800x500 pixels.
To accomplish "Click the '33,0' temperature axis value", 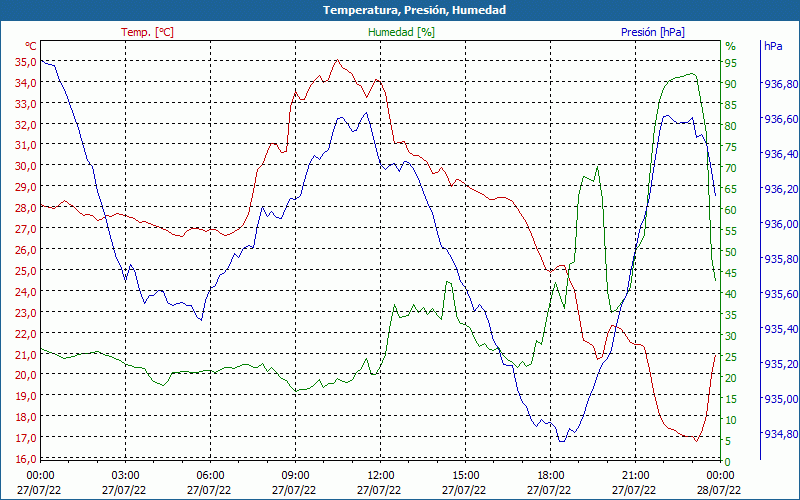I will point(27,104).
